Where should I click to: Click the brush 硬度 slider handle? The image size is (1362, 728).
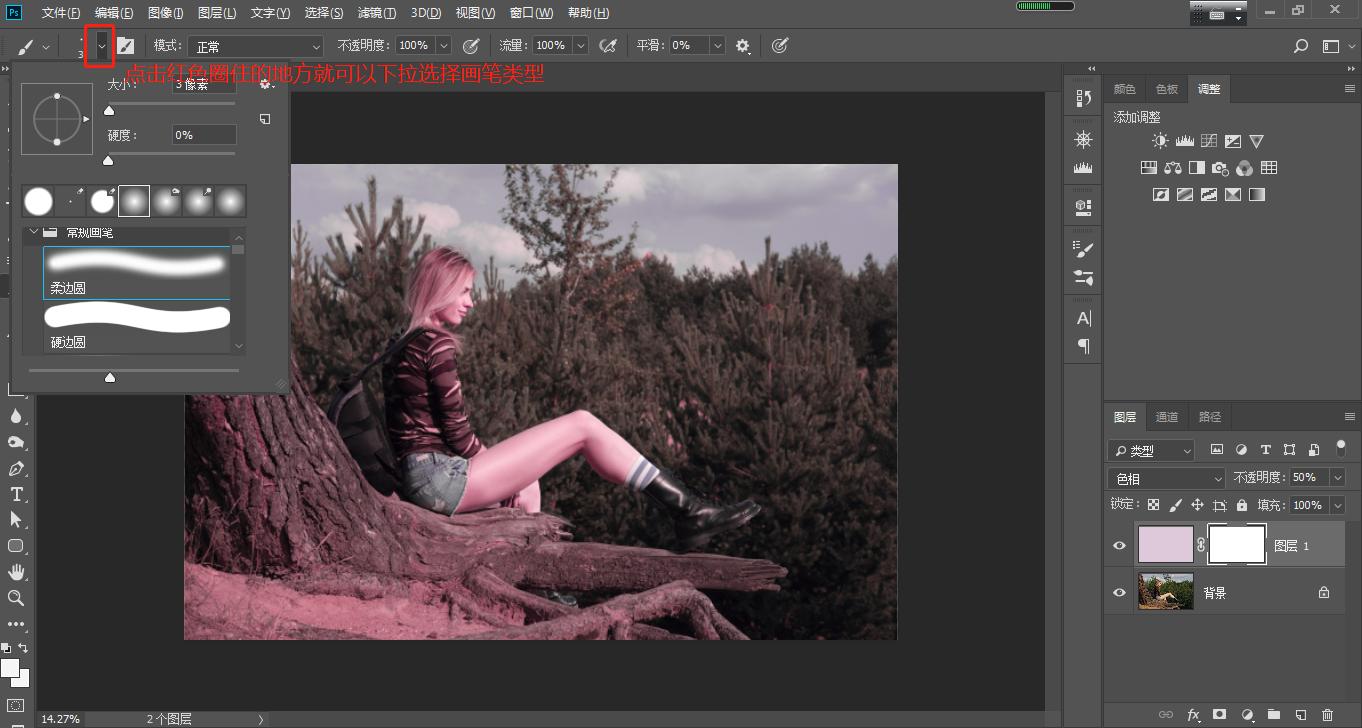[x=108, y=160]
